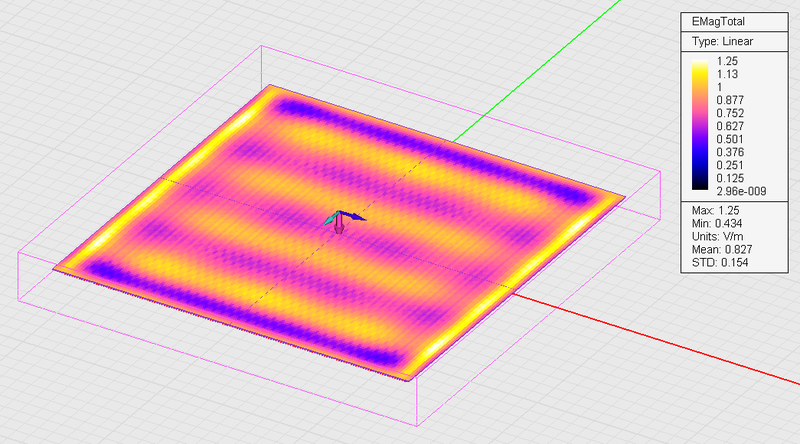
Task: Click the 0.251 scale value
Action: tap(730, 165)
